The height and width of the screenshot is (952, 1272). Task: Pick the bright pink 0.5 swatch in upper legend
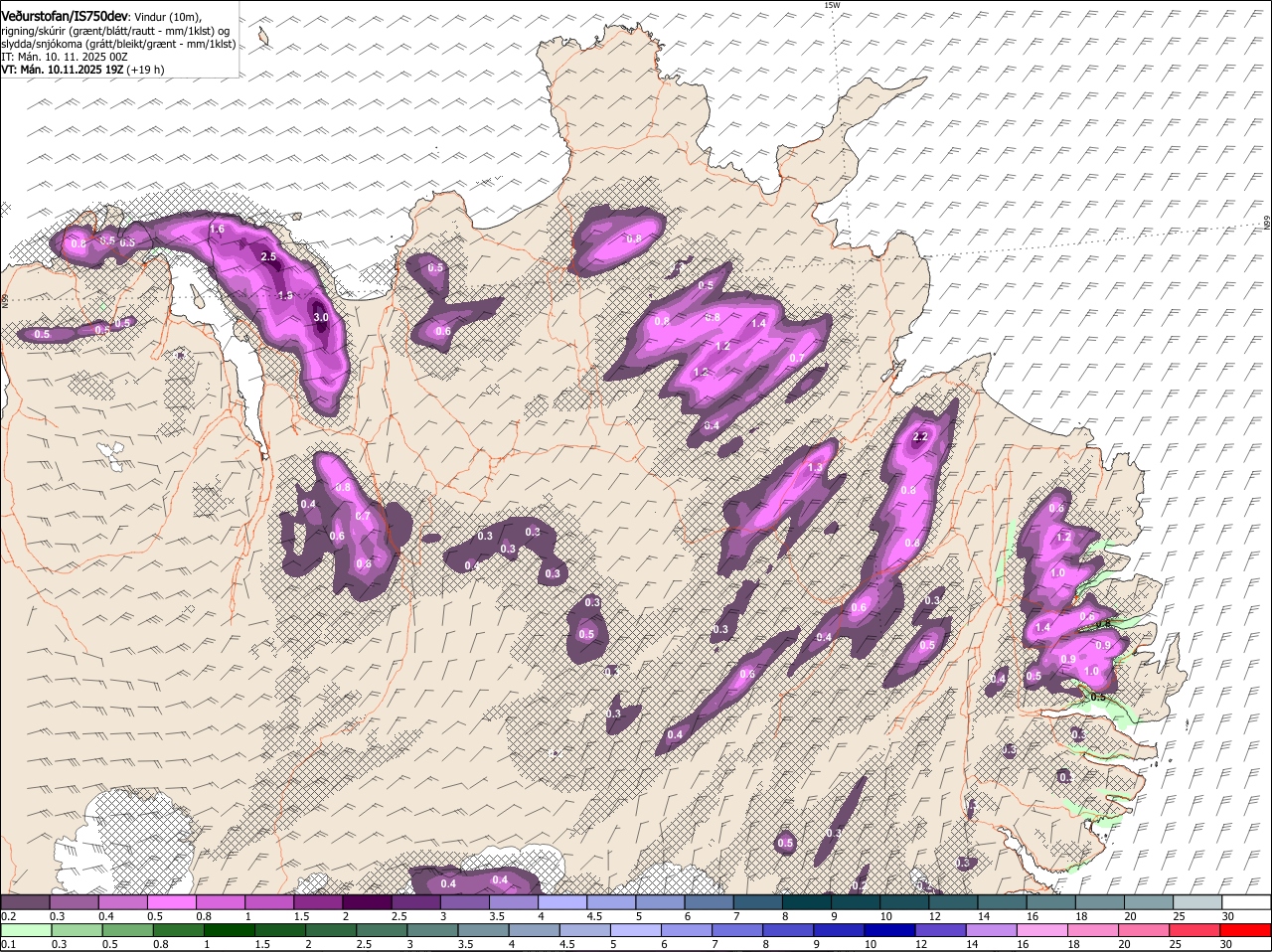point(171,901)
